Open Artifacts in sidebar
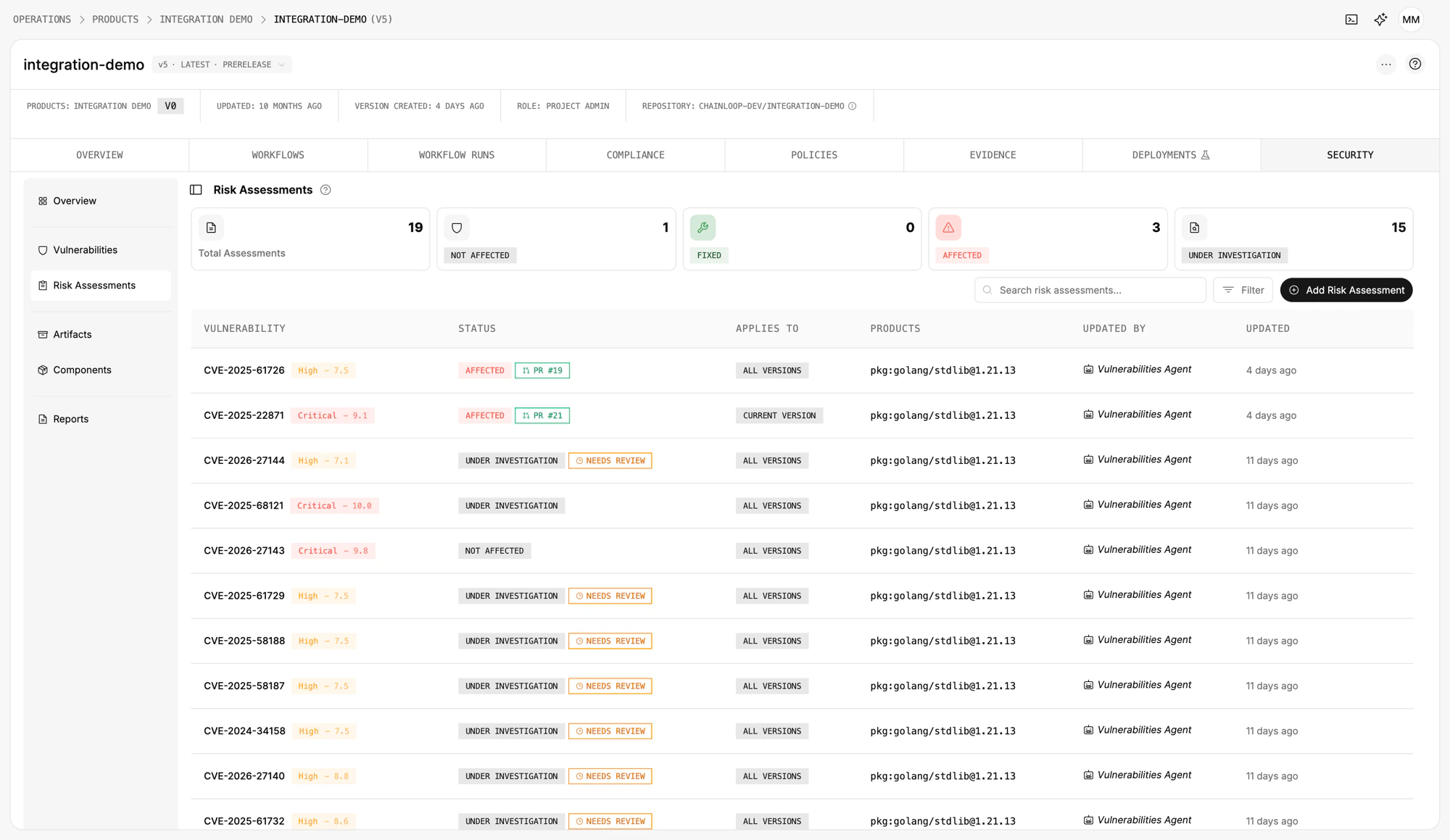 (101, 335)
